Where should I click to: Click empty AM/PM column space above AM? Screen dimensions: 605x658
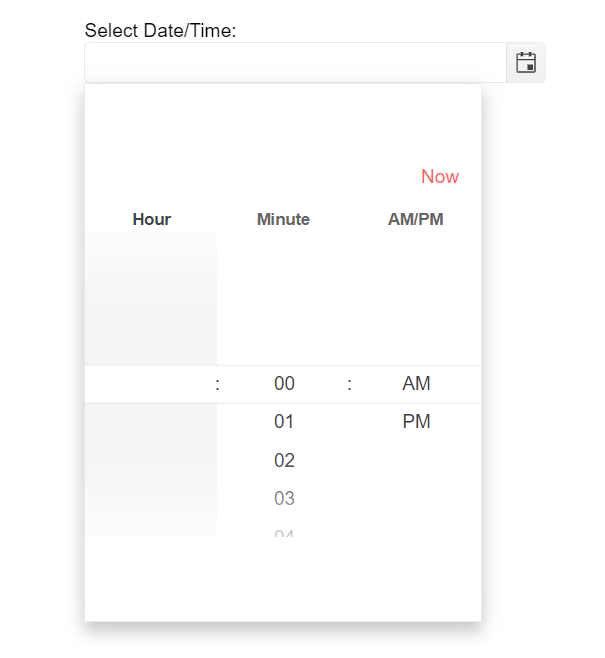coord(416,298)
